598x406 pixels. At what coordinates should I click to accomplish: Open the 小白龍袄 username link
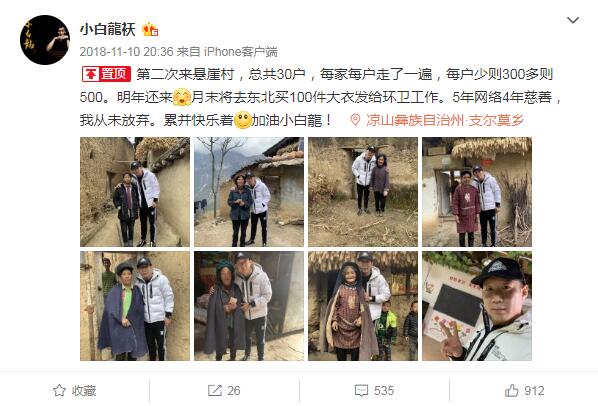(x=108, y=29)
